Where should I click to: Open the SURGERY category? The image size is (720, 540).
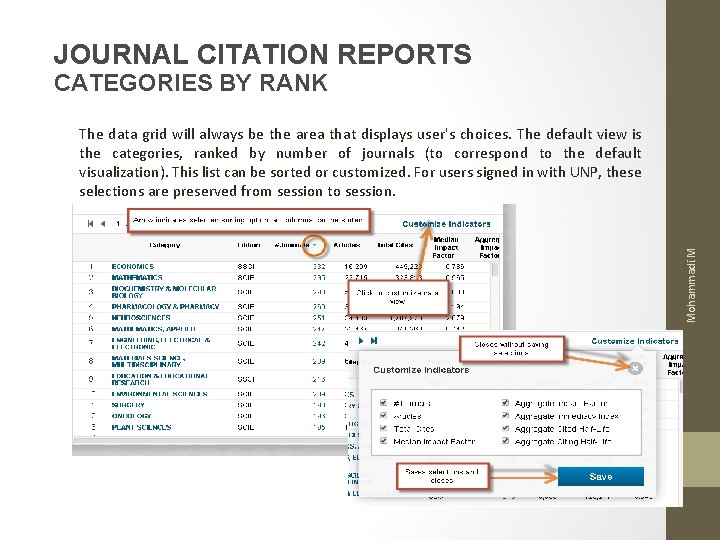coord(128,405)
